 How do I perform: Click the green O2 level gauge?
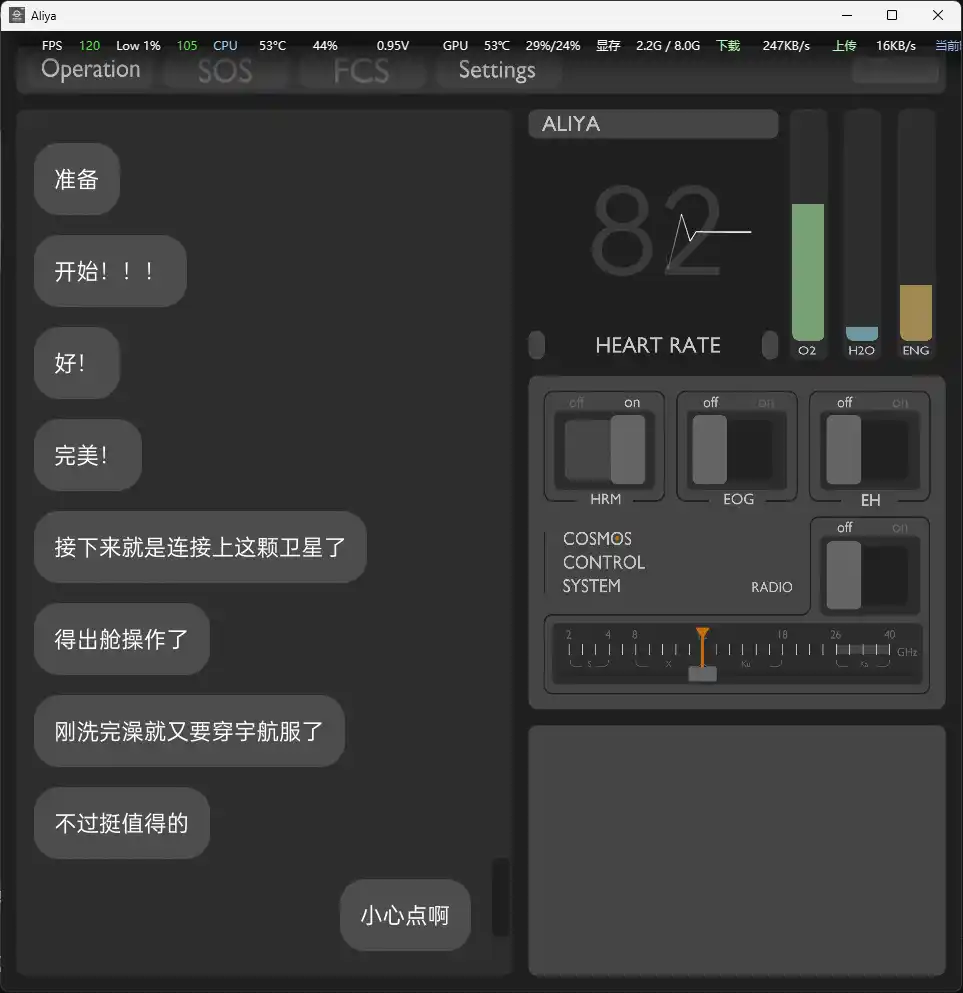(x=808, y=272)
